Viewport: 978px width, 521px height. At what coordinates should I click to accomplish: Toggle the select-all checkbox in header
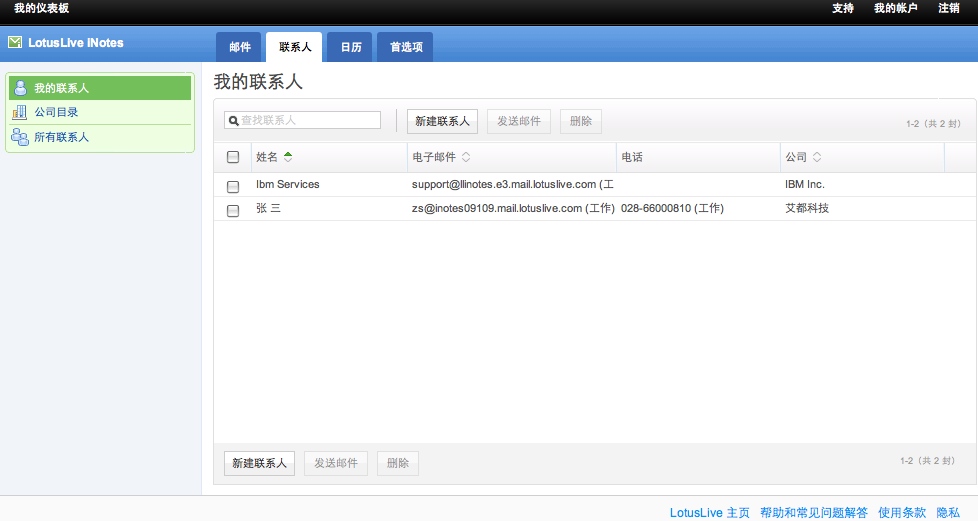coord(233,157)
